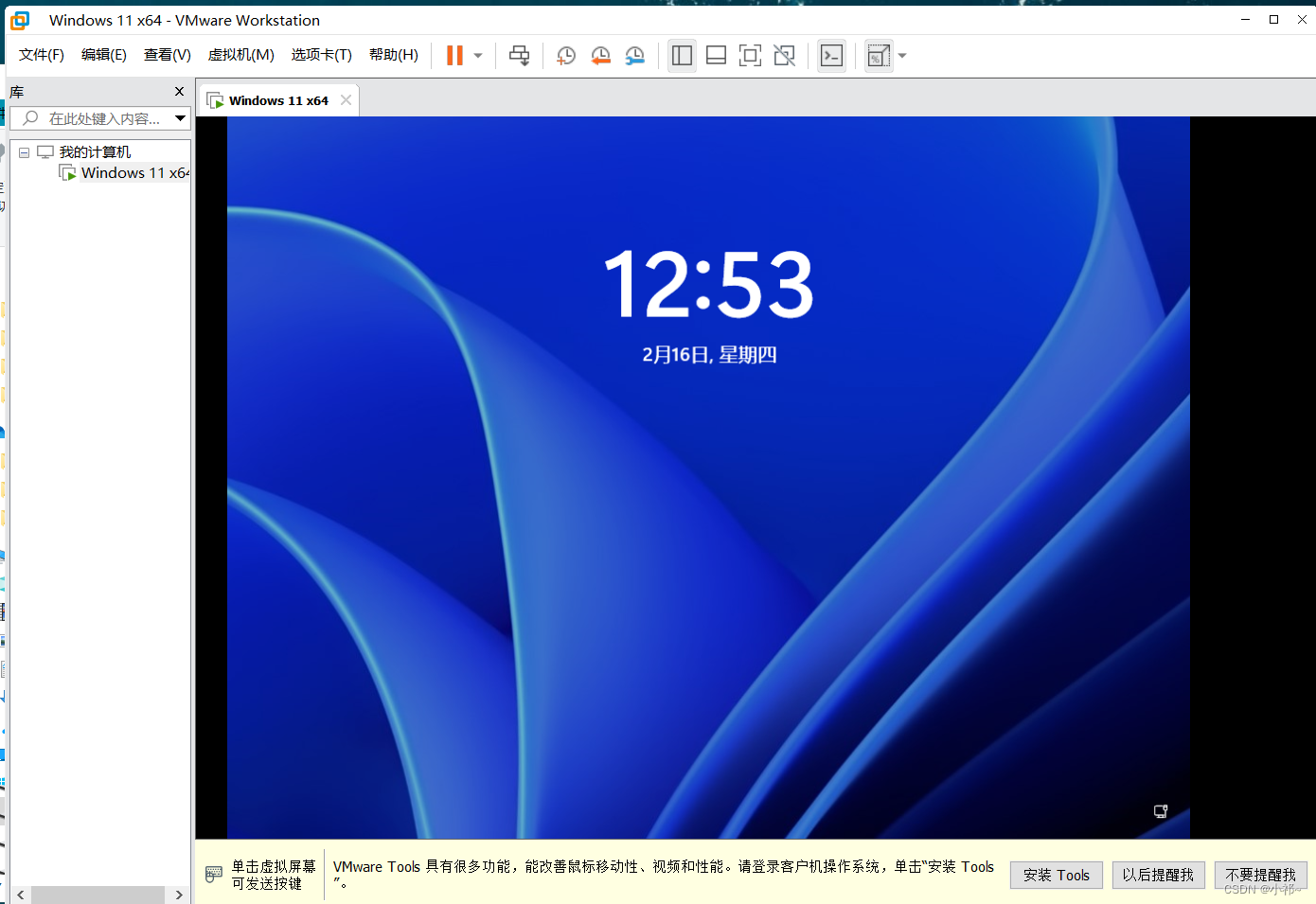Send Ctrl+Alt+Del to the virtual machine

coord(519,56)
